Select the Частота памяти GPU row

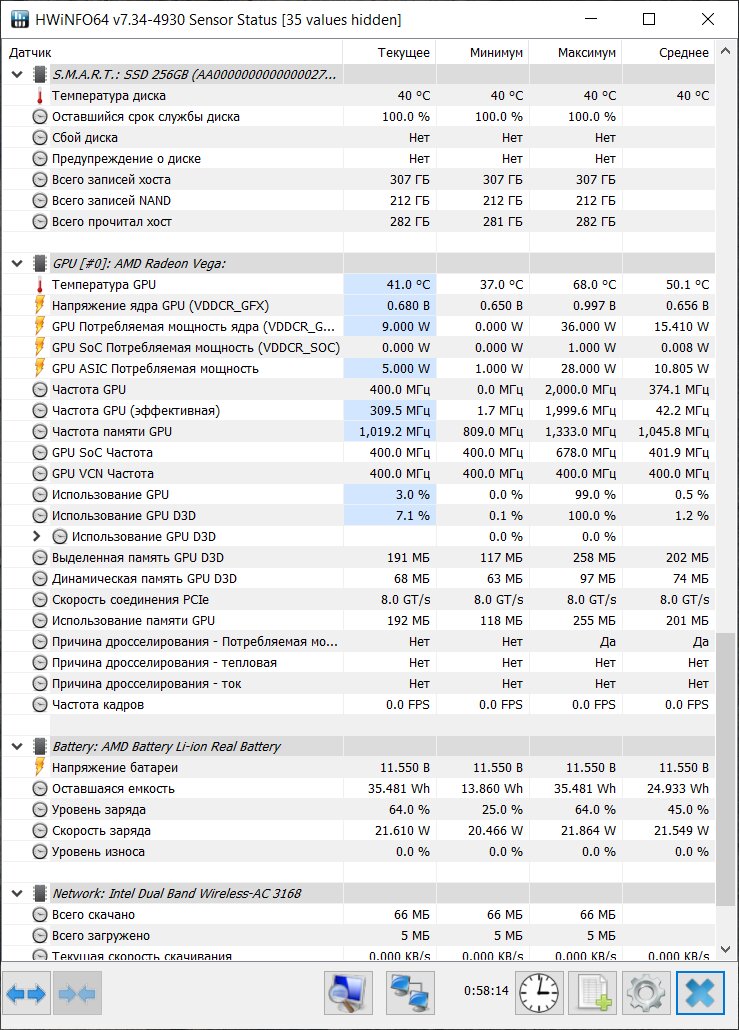coord(358,432)
